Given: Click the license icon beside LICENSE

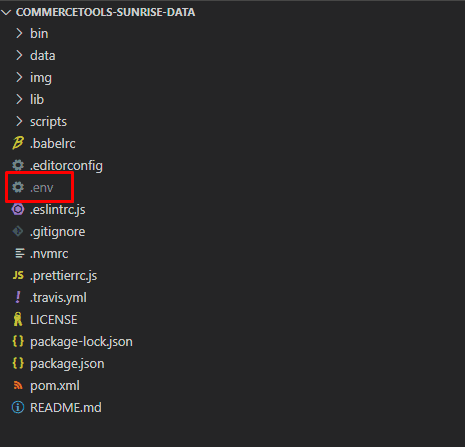Looking at the screenshot, I should [x=18, y=319].
